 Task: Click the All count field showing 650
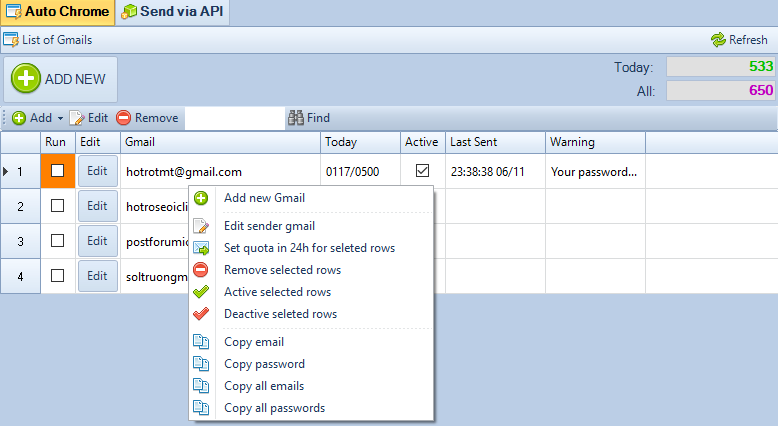pos(720,91)
